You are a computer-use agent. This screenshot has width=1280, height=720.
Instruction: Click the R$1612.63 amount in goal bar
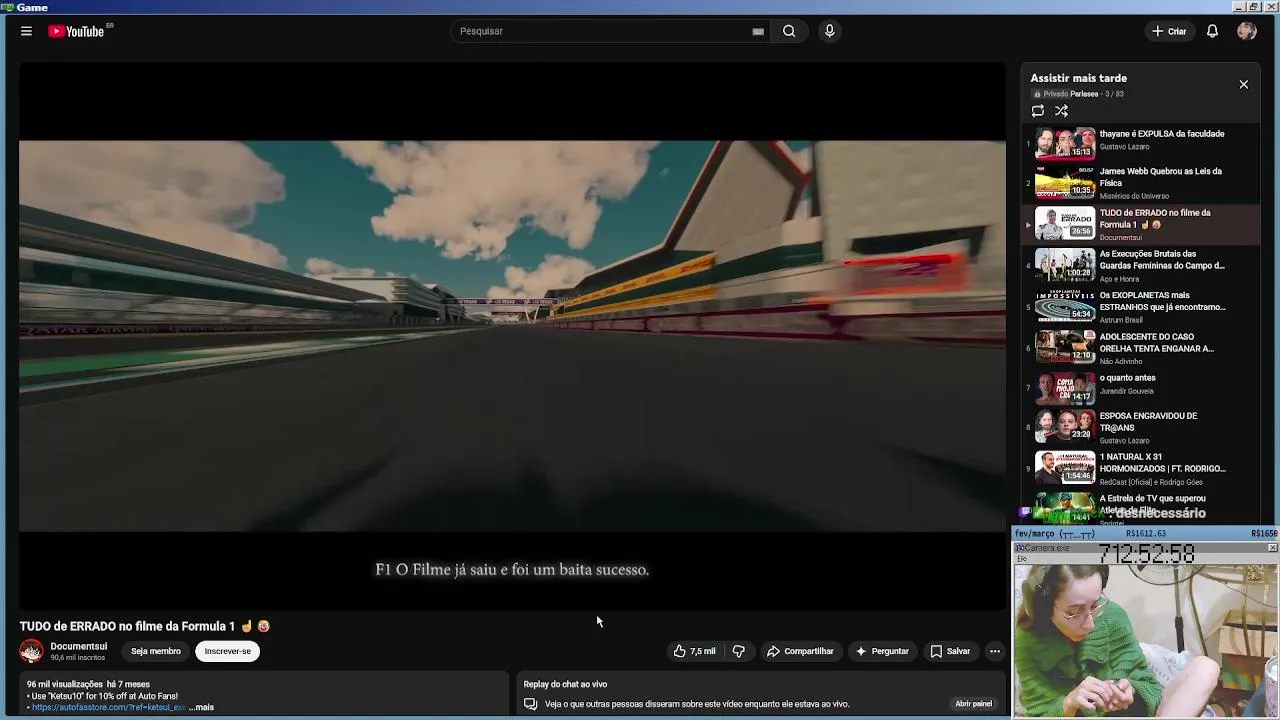1146,534
